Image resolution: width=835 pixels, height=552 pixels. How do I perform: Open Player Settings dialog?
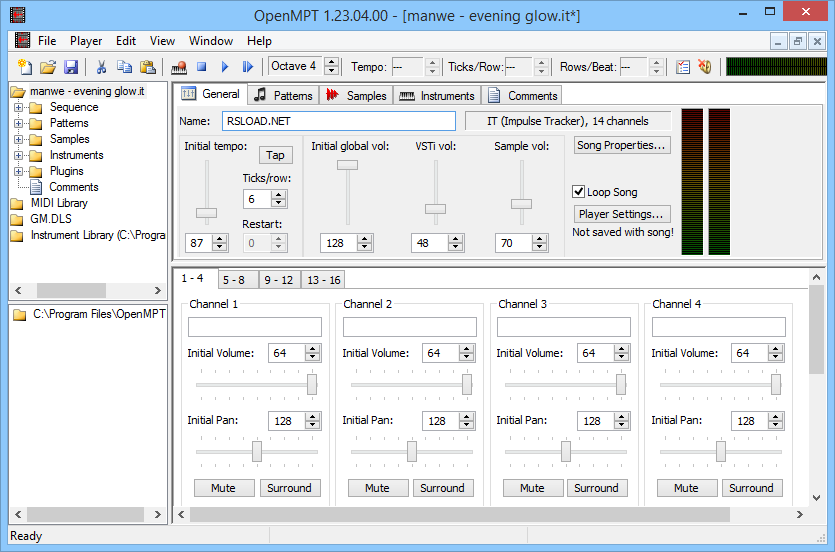pos(621,214)
